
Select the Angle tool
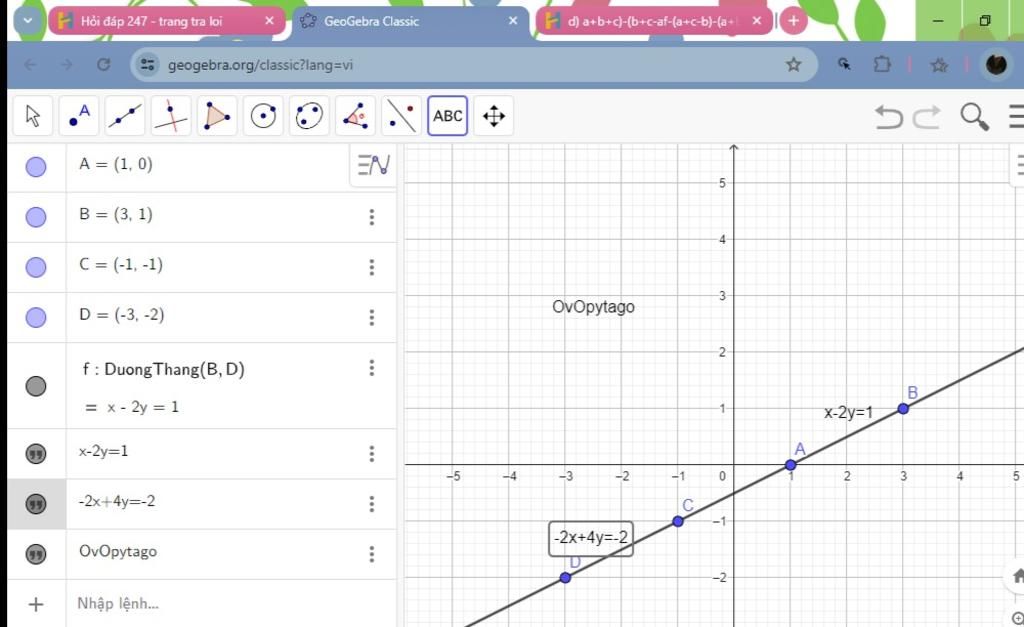coord(355,116)
